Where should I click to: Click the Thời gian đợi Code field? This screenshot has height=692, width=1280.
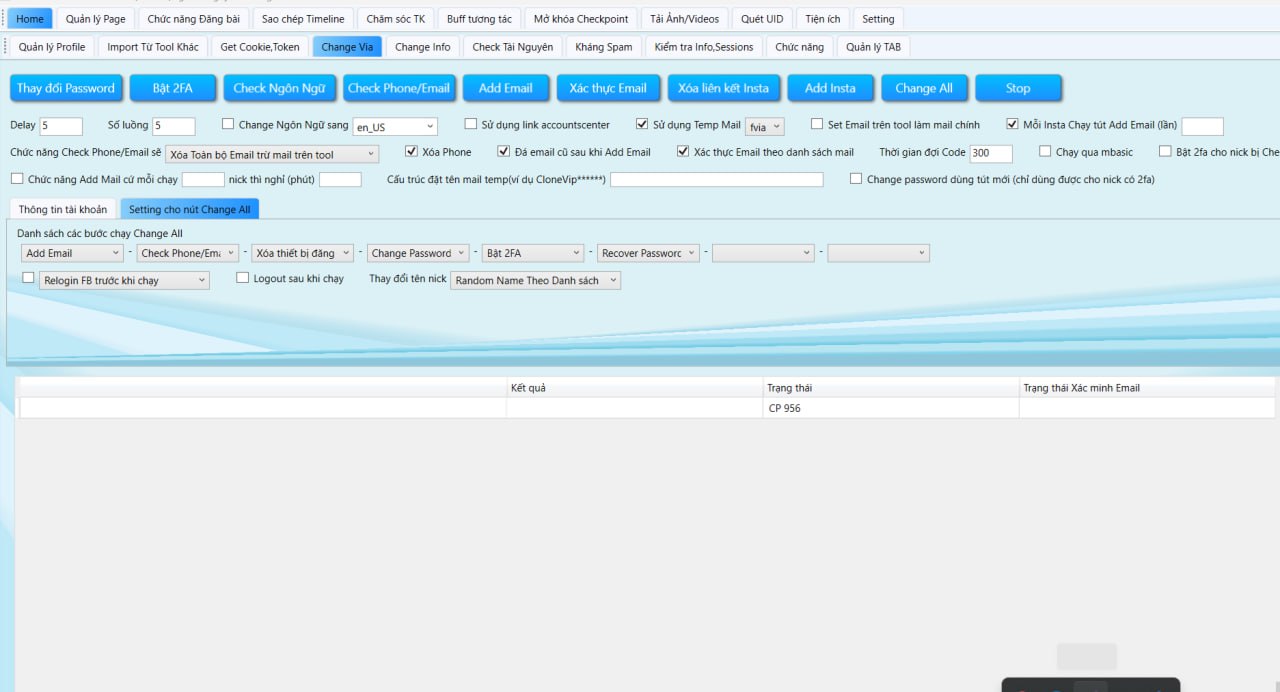point(990,154)
